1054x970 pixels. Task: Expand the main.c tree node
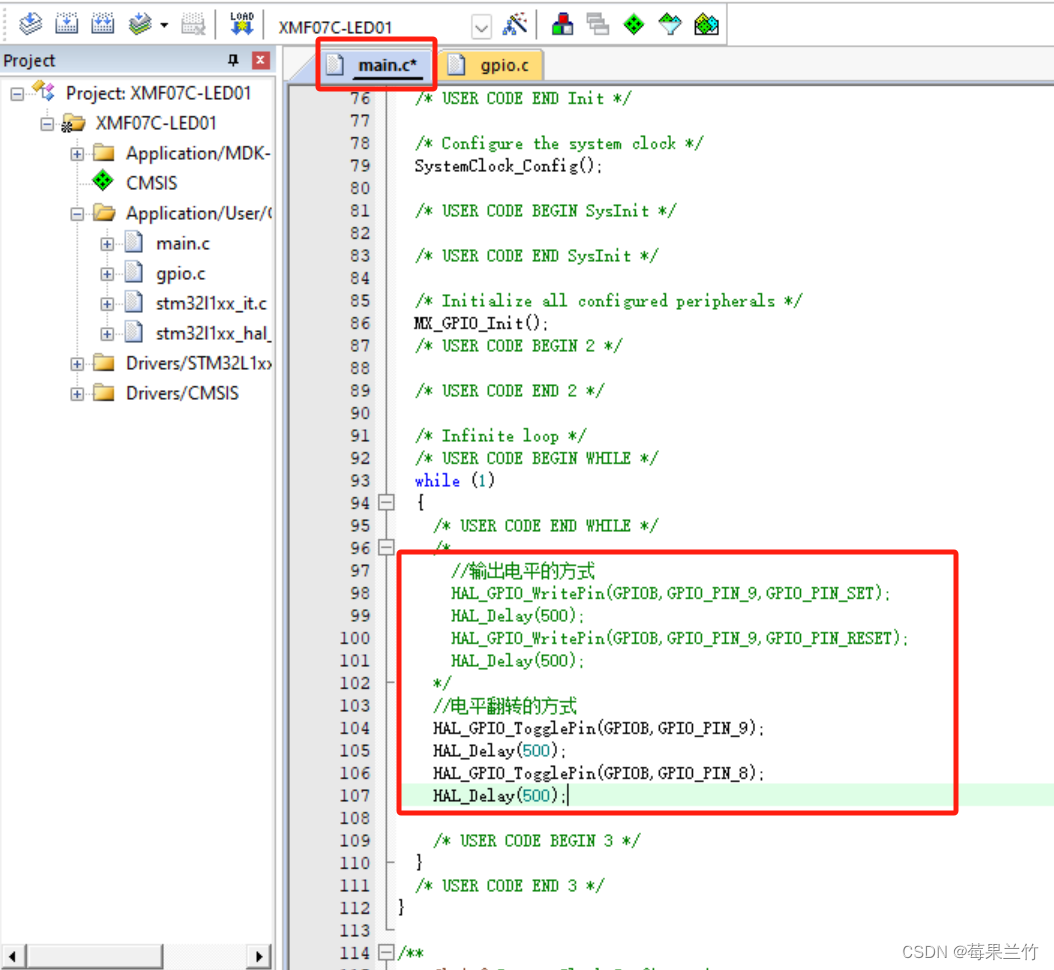coord(107,242)
